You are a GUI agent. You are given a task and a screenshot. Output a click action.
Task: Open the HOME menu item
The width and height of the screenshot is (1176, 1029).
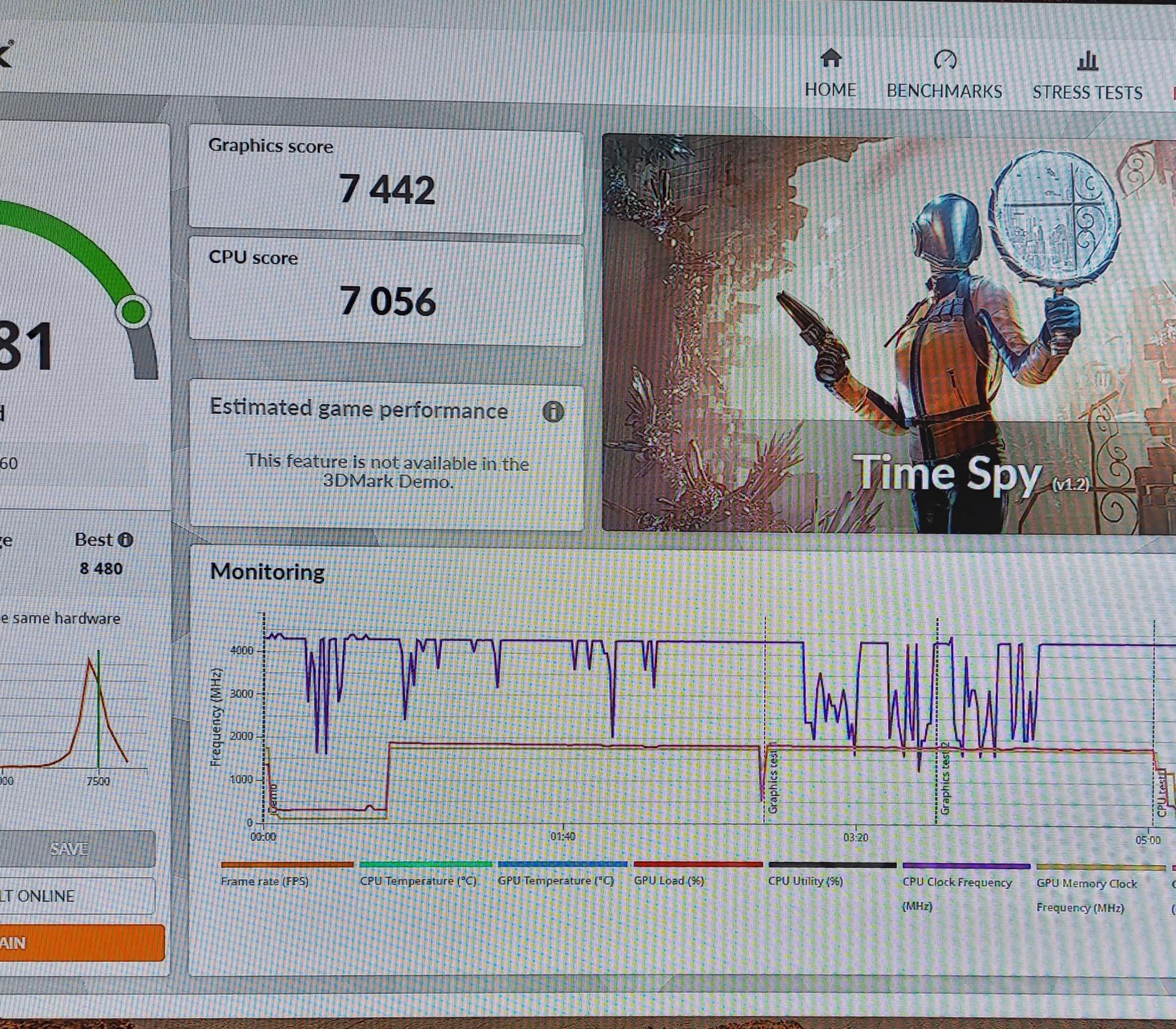[x=830, y=90]
